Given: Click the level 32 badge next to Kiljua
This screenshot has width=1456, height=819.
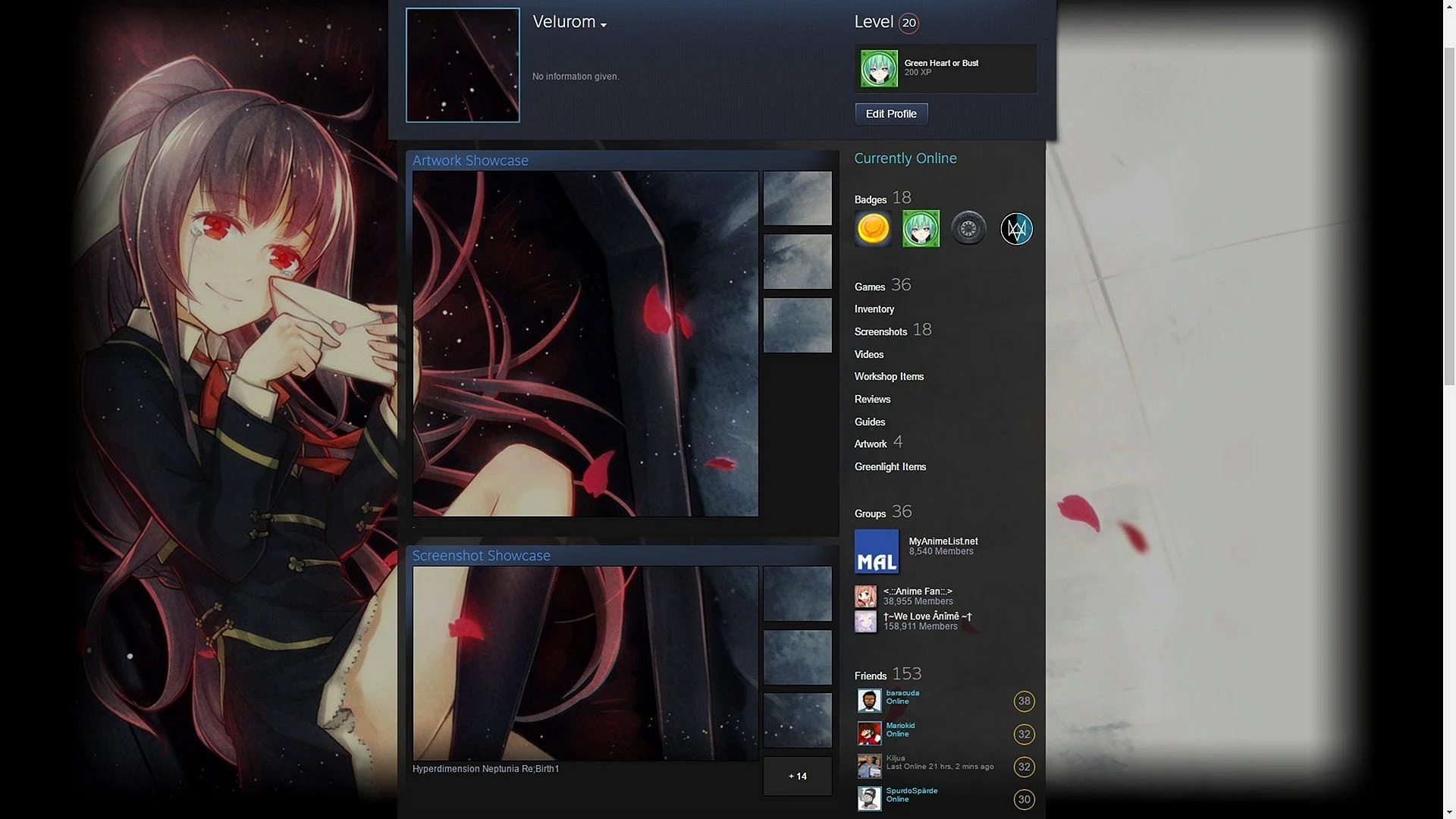Looking at the screenshot, I should [1024, 767].
